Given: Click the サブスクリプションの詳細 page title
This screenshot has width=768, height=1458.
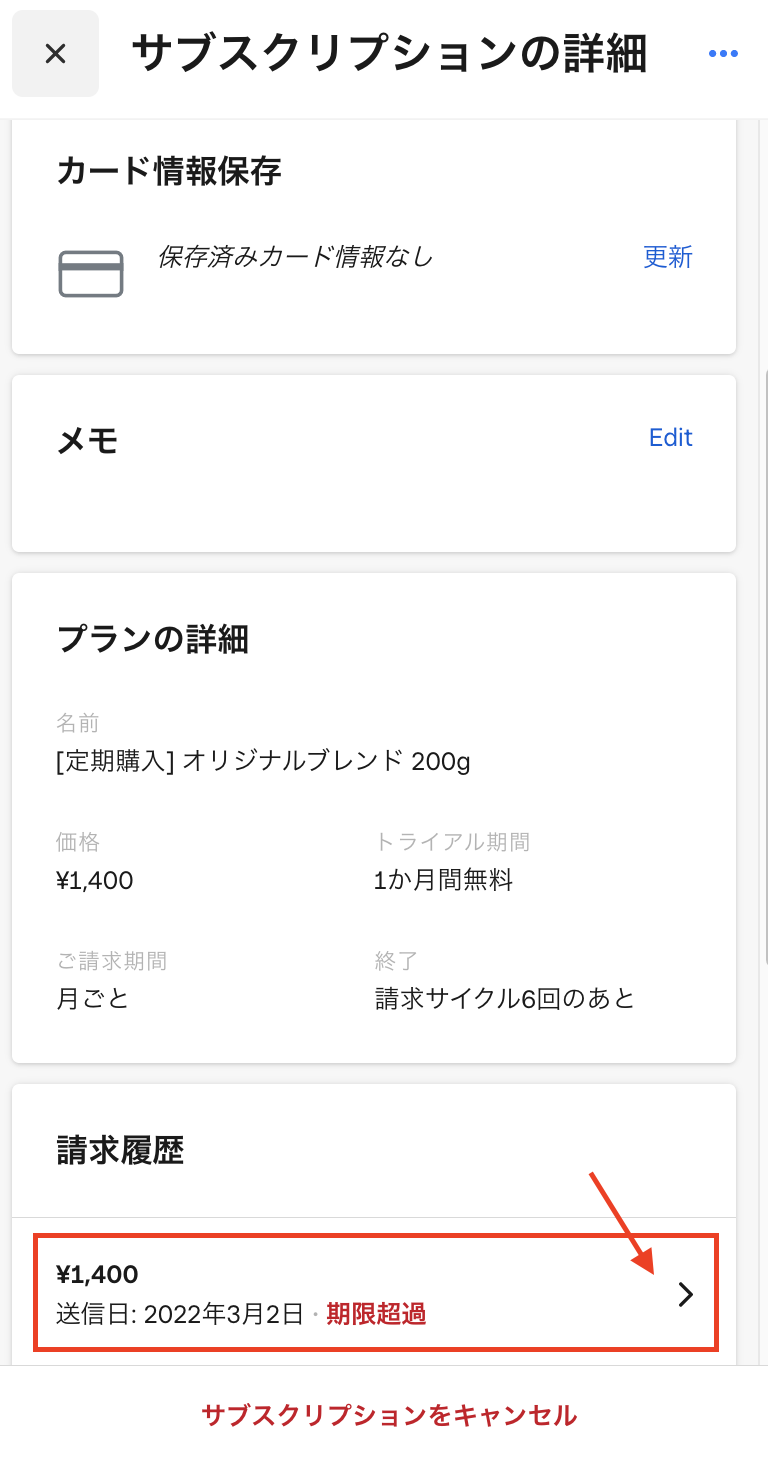Looking at the screenshot, I should point(389,54).
